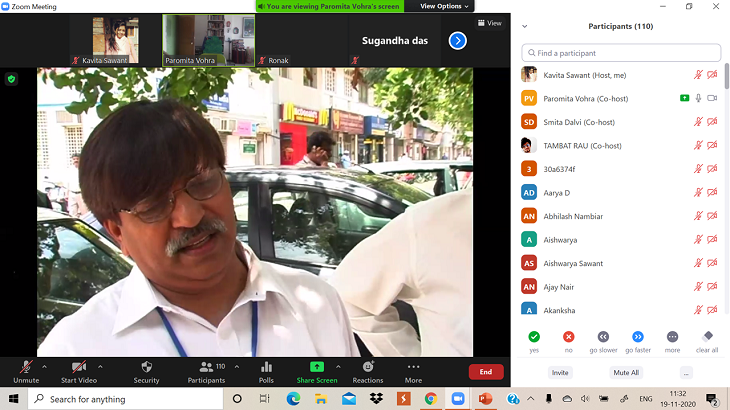The width and height of the screenshot is (730, 410).
Task: Collapse the Participants panel chevron
Action: click(525, 26)
